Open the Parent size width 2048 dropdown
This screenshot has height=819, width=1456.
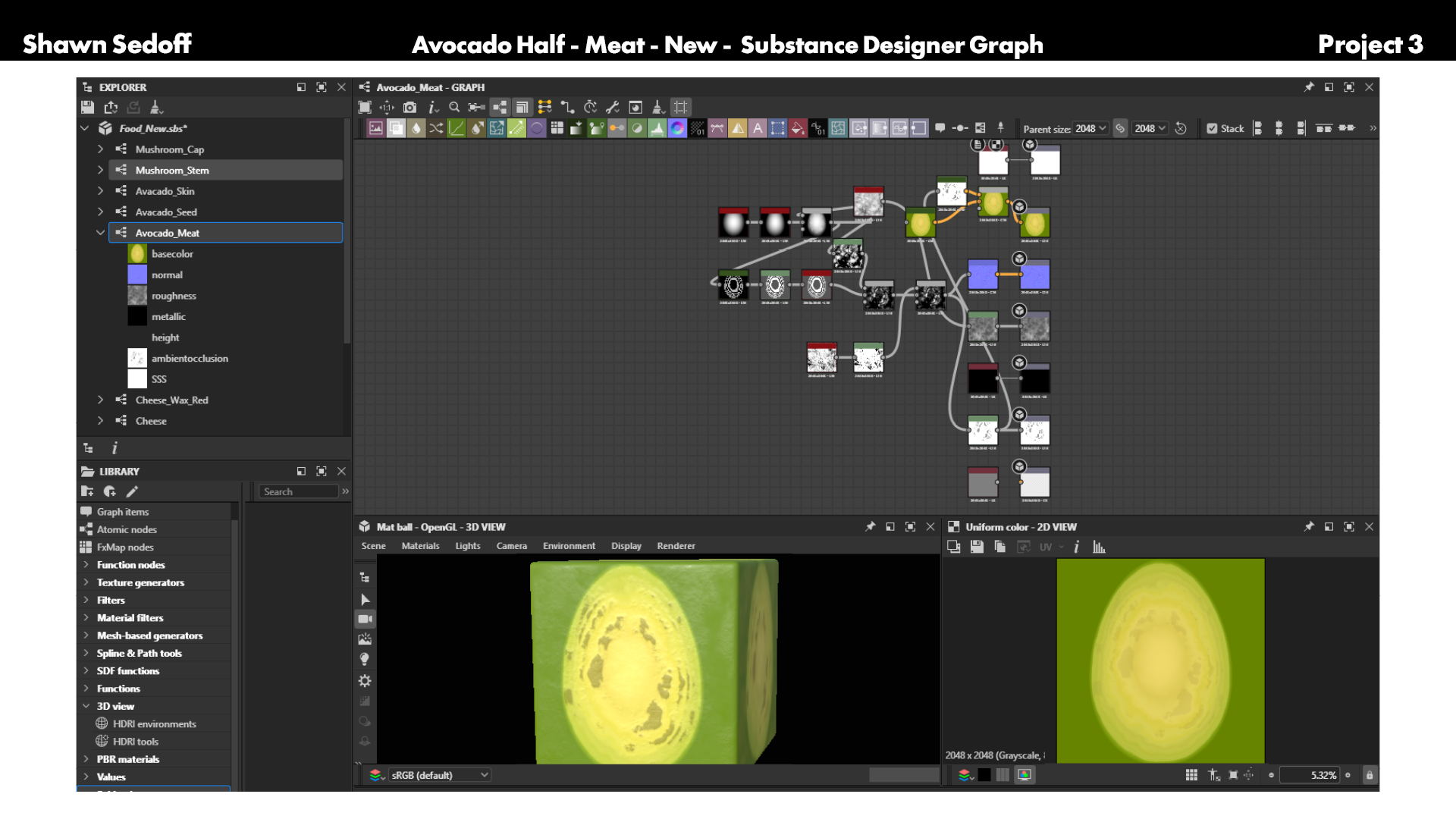point(1091,128)
